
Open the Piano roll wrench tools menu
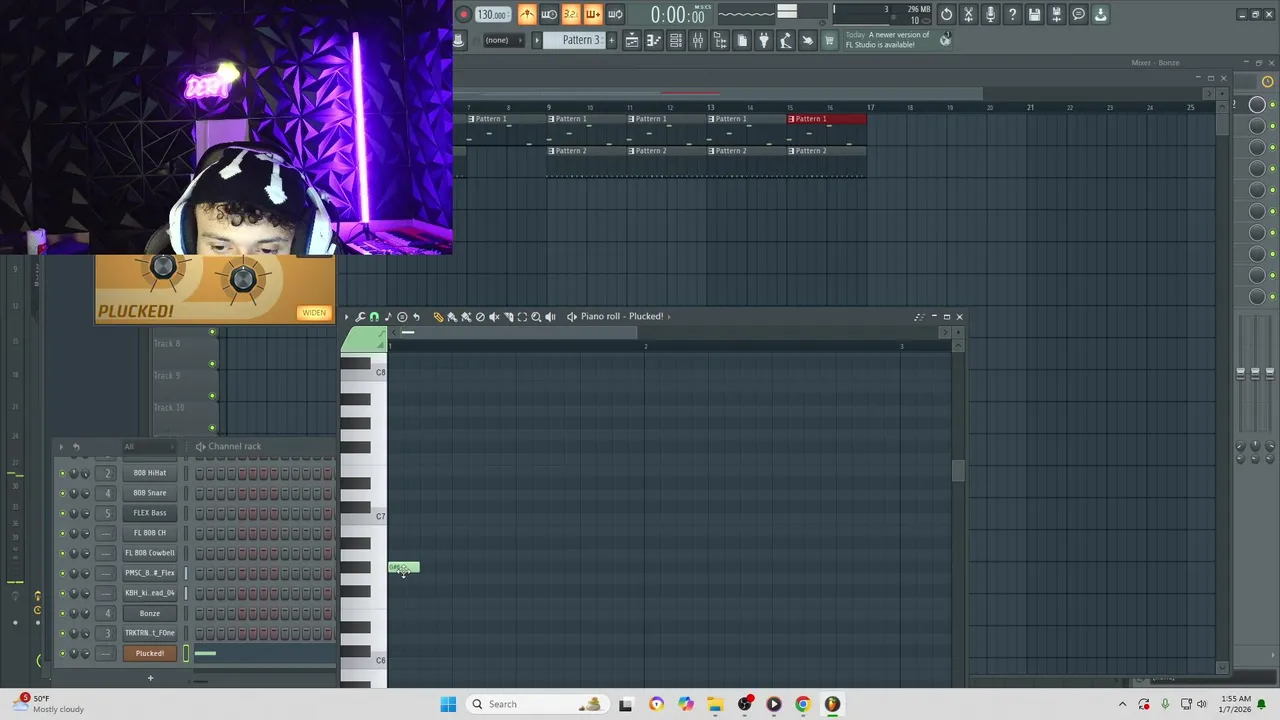360,317
